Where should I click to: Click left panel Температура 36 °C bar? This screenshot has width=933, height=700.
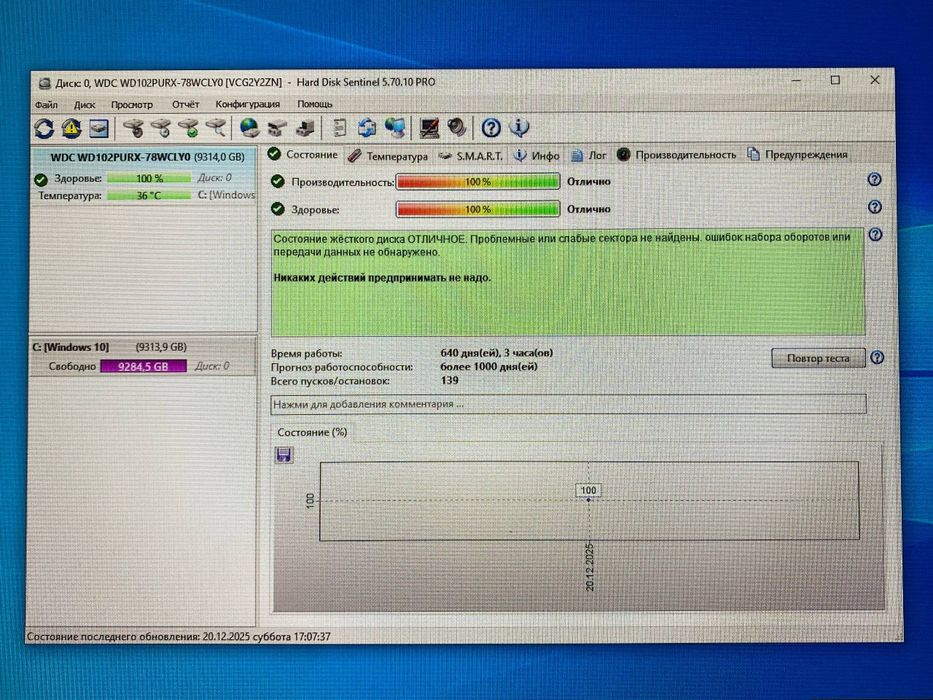(149, 195)
